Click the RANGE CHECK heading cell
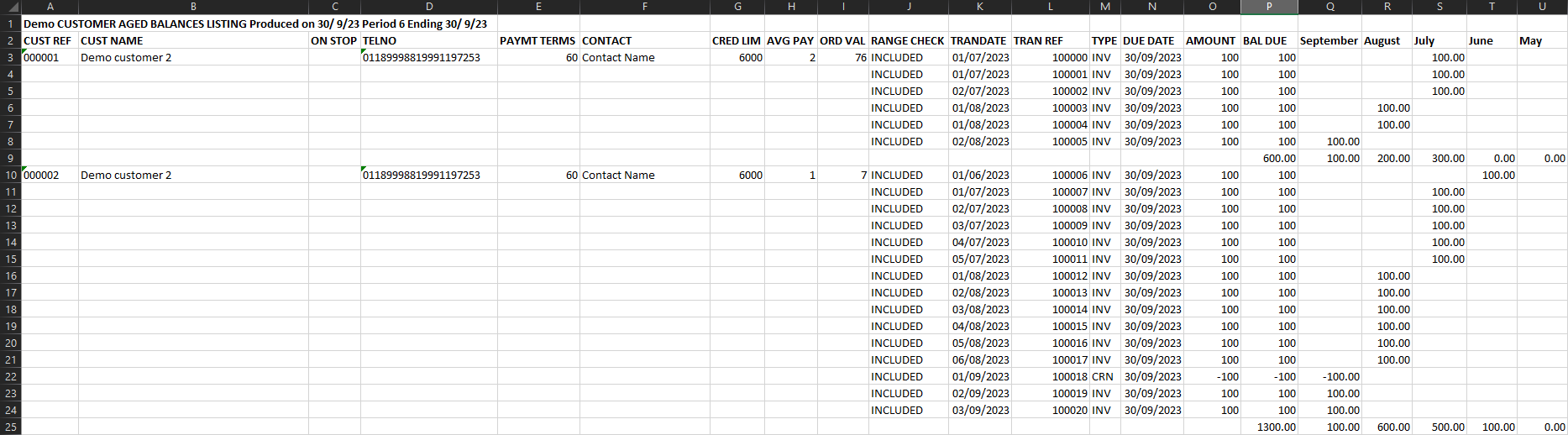This screenshot has height=435, width=1568. [907, 40]
